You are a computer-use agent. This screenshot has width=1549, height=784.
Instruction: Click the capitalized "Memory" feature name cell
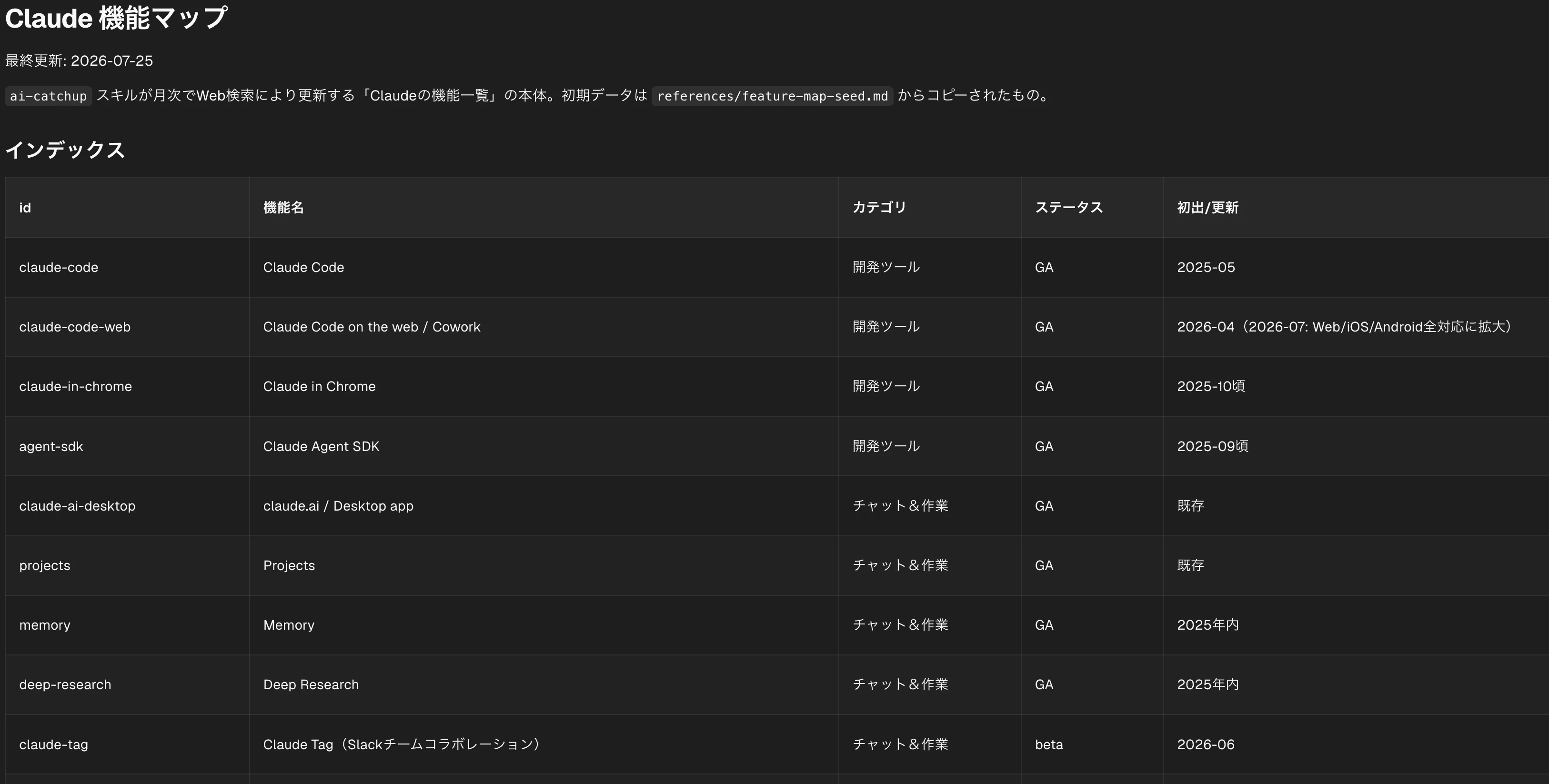coord(289,624)
